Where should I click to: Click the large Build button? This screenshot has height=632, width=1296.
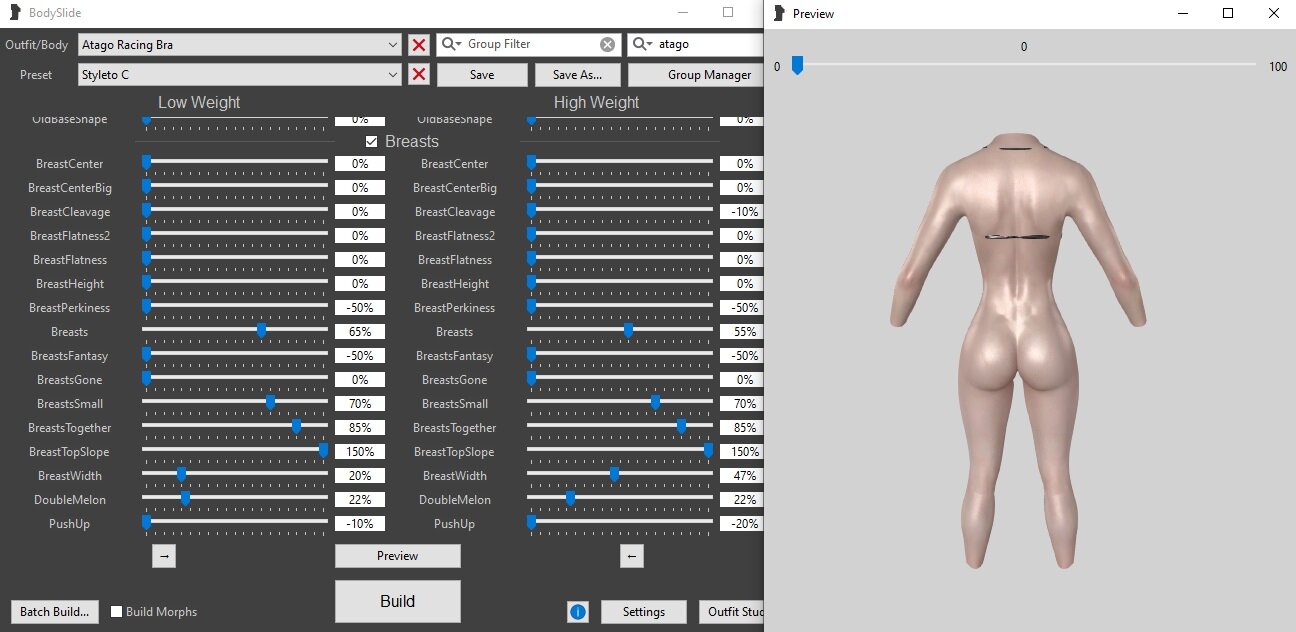click(x=398, y=601)
